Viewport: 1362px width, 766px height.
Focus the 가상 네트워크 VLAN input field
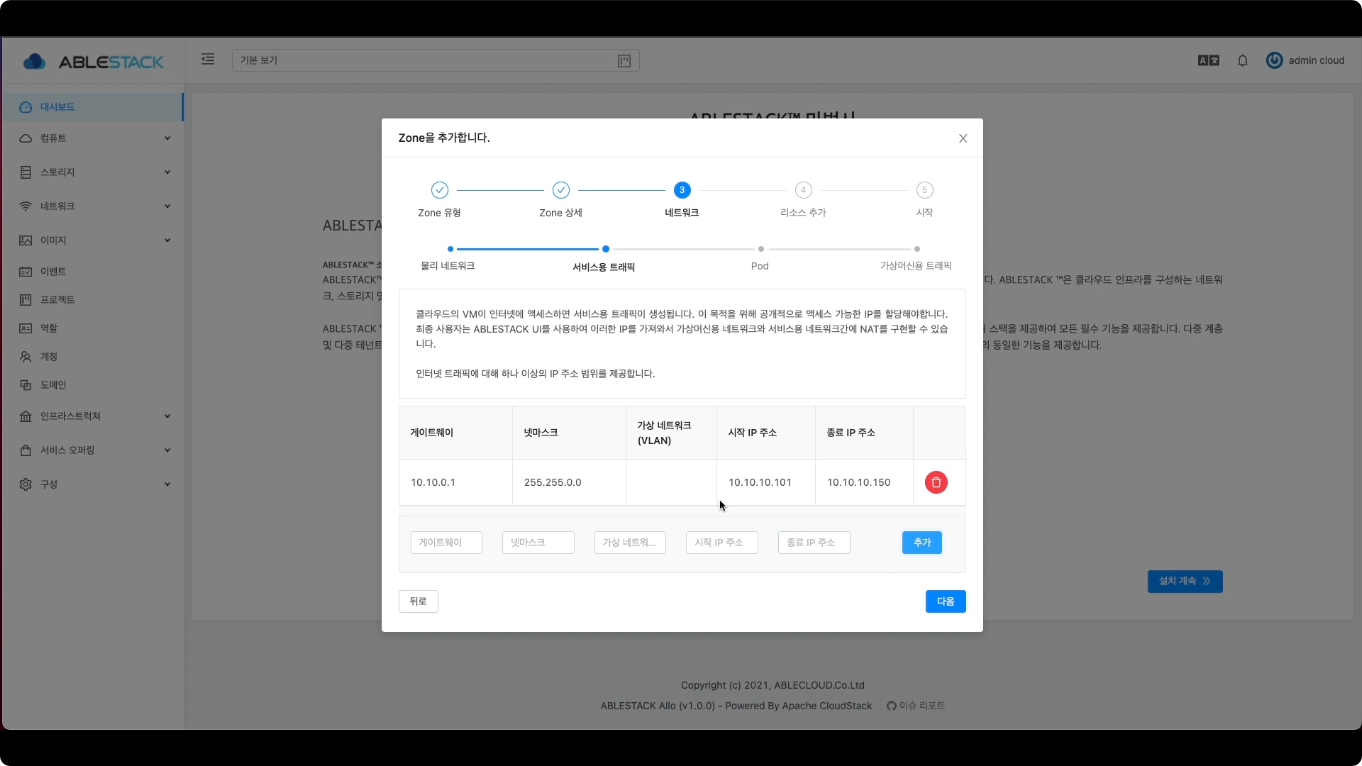point(630,542)
